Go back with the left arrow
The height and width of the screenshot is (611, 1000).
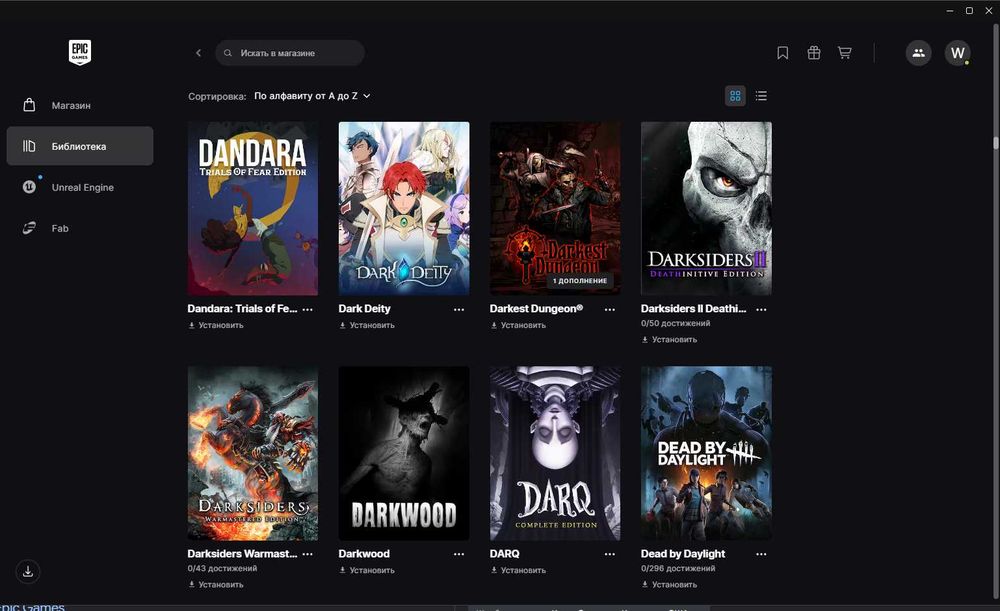click(x=198, y=53)
